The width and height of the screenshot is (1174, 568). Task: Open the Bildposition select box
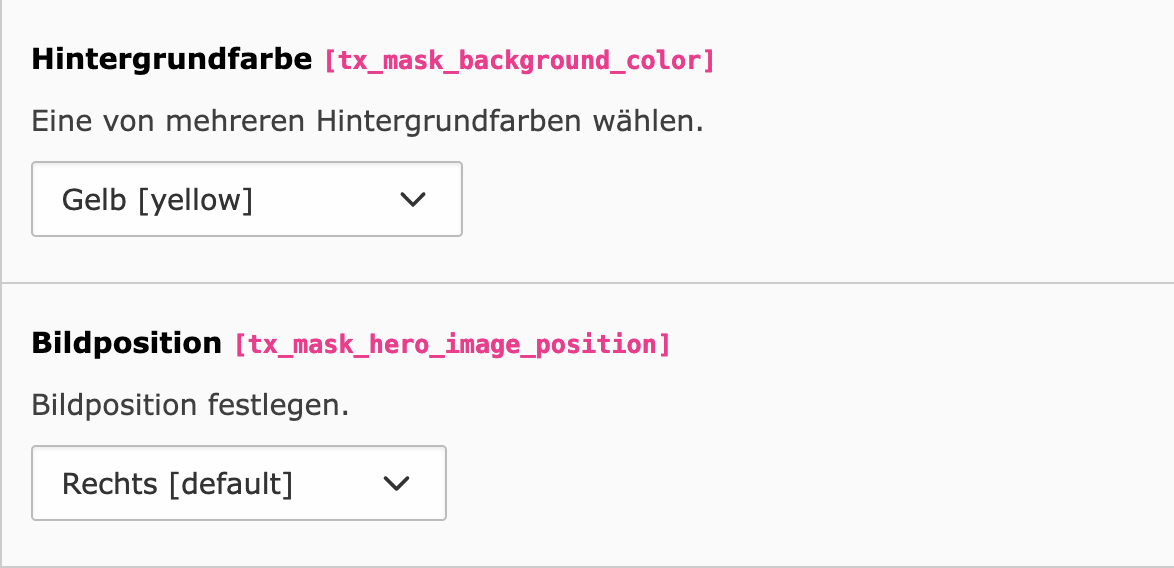[x=238, y=484]
